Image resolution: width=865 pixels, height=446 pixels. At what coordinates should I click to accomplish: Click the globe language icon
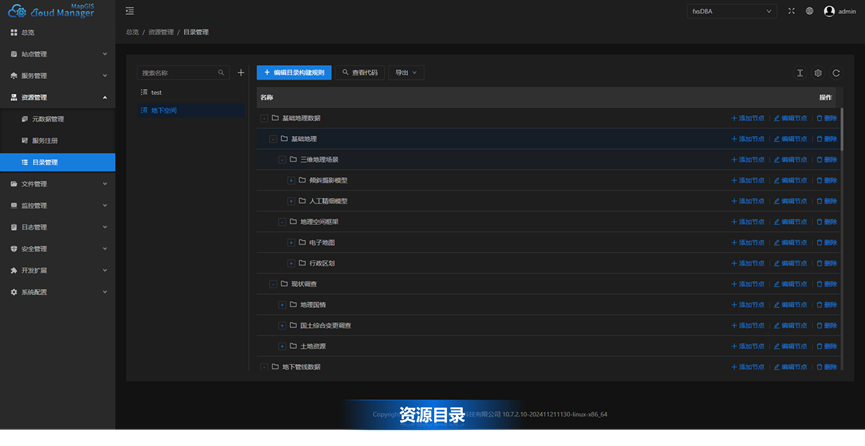[809, 11]
